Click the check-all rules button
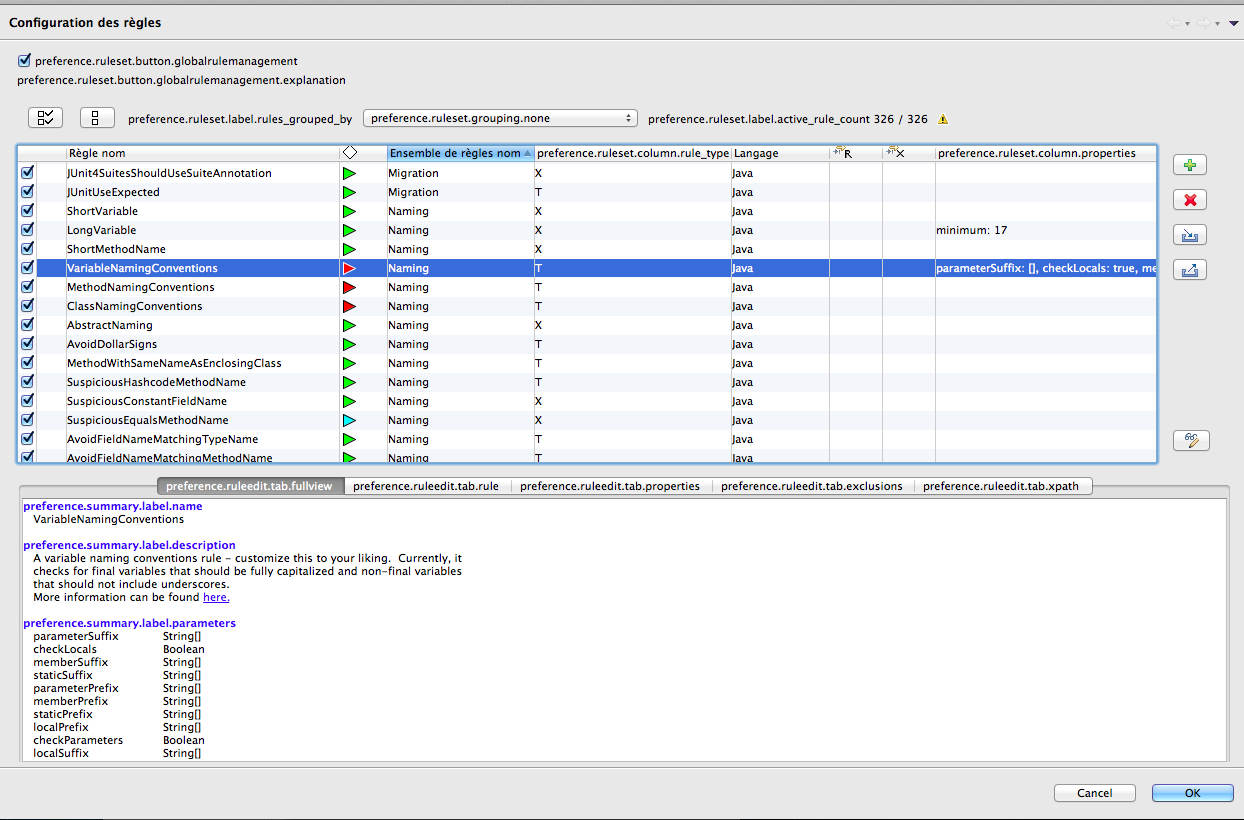Screen dimensions: 1244x820 (x=45, y=118)
